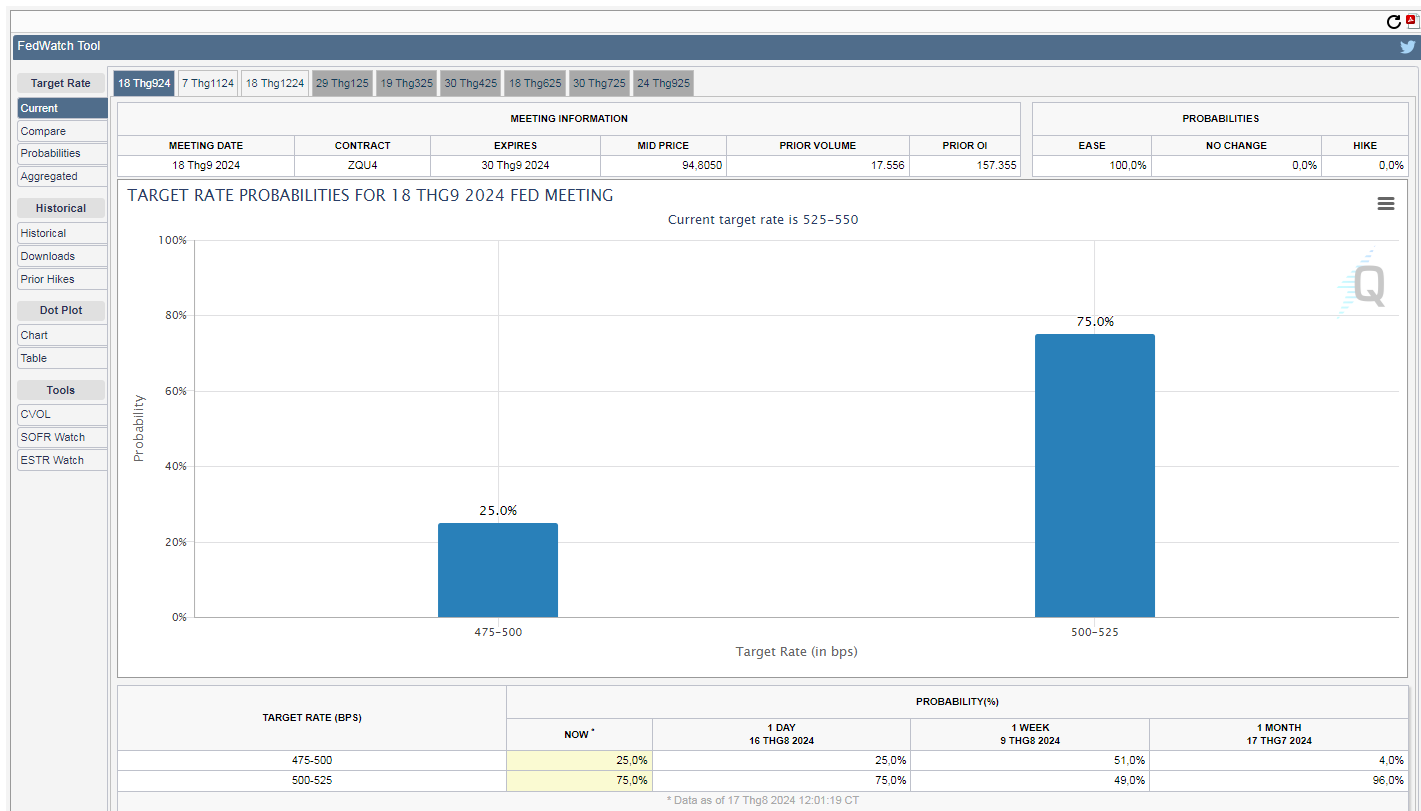Open Dot Plot Chart item
This screenshot has width=1421, height=811.
tap(62, 335)
